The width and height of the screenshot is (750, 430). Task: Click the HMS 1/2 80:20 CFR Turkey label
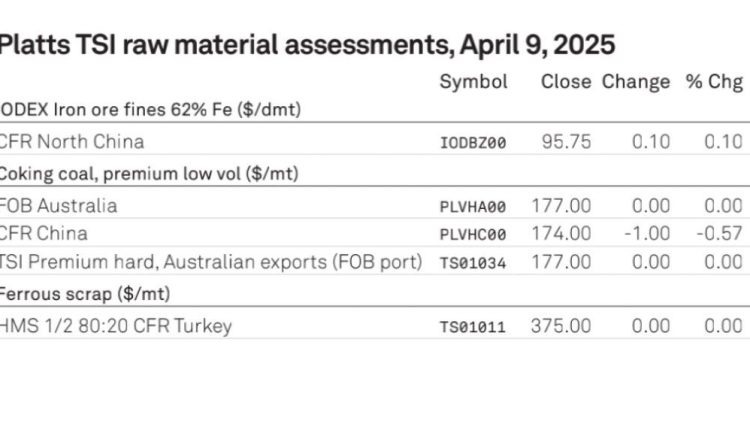[116, 326]
